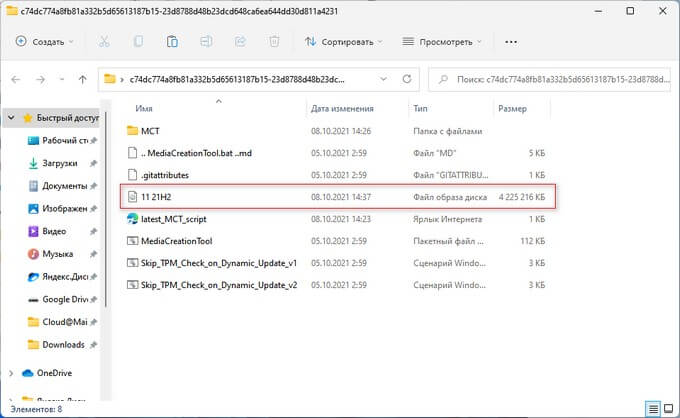The height and width of the screenshot is (418, 680).
Task: Select Skip_TPM_Check_on_Dynamic_Update_v1 script
Action: tap(219, 263)
